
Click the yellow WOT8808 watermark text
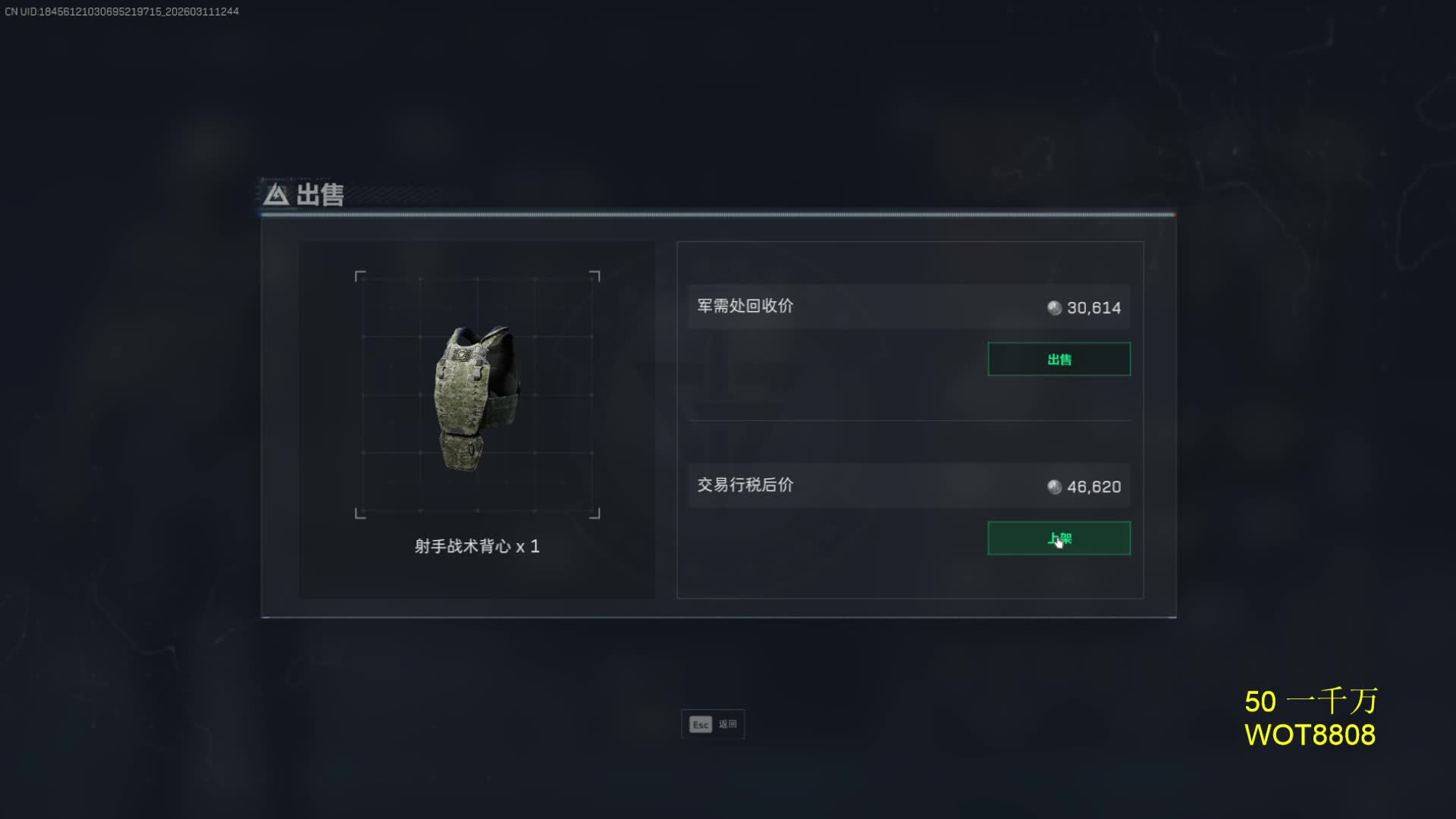pos(1310,735)
